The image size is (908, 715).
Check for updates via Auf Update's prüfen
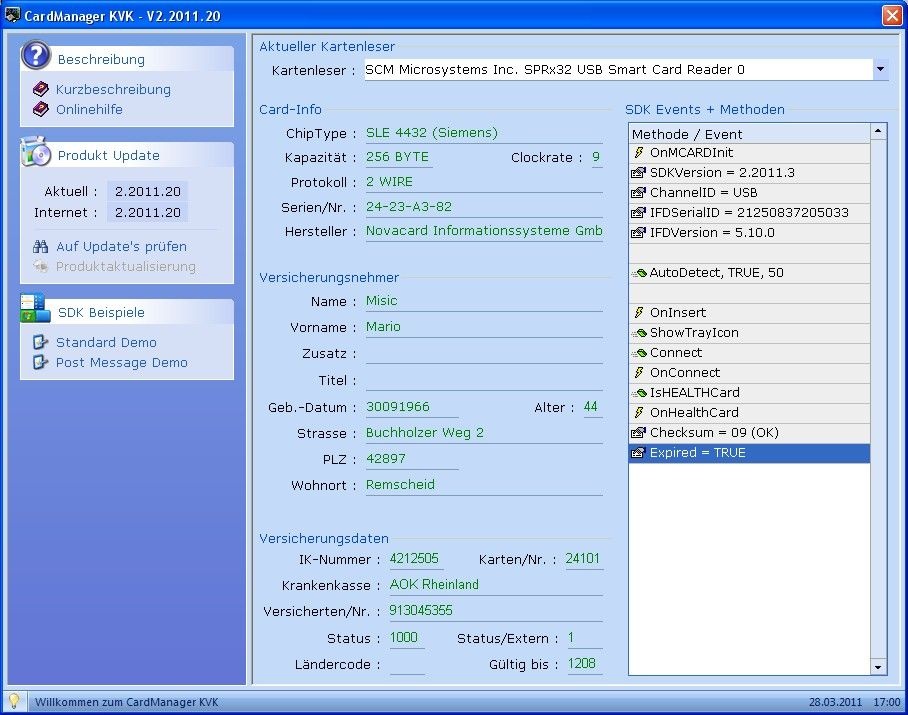[x=121, y=246]
